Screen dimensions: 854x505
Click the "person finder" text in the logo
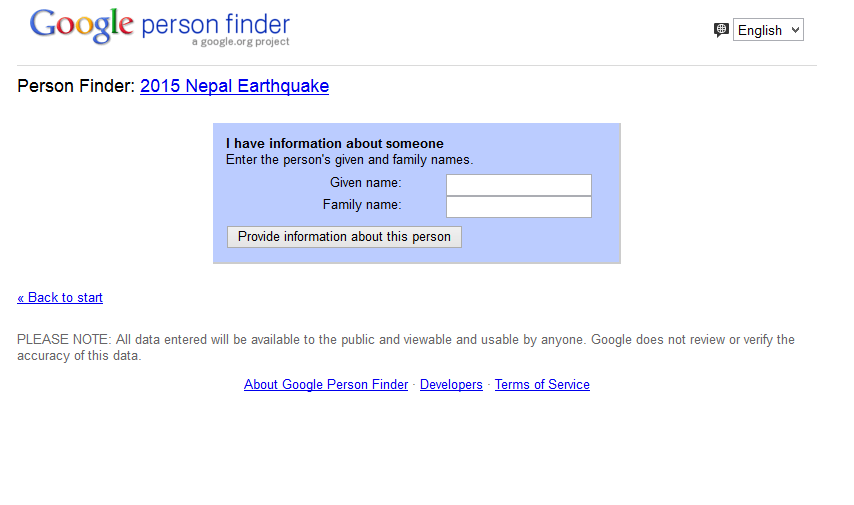[216, 24]
